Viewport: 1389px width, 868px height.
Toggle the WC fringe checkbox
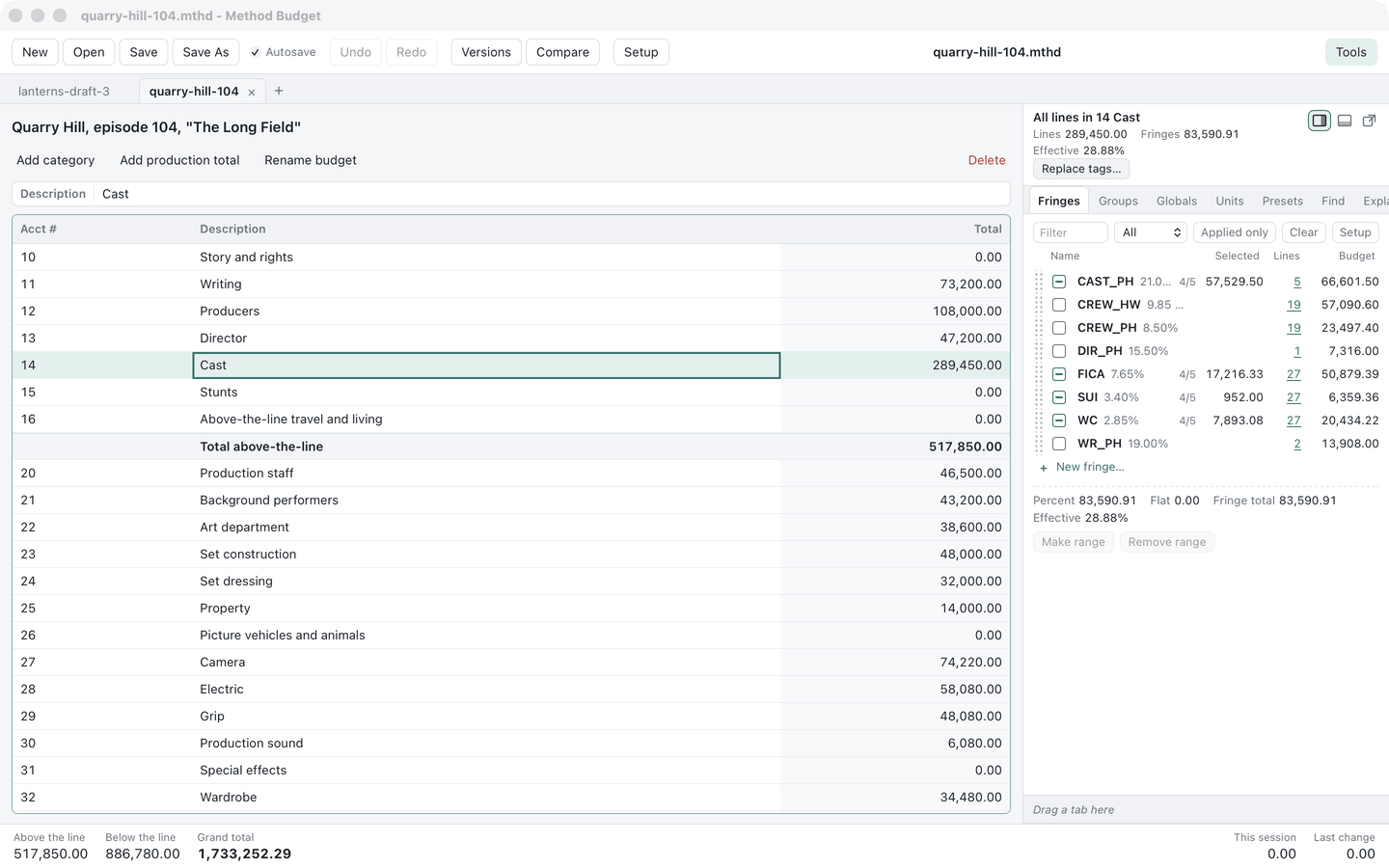tap(1059, 420)
